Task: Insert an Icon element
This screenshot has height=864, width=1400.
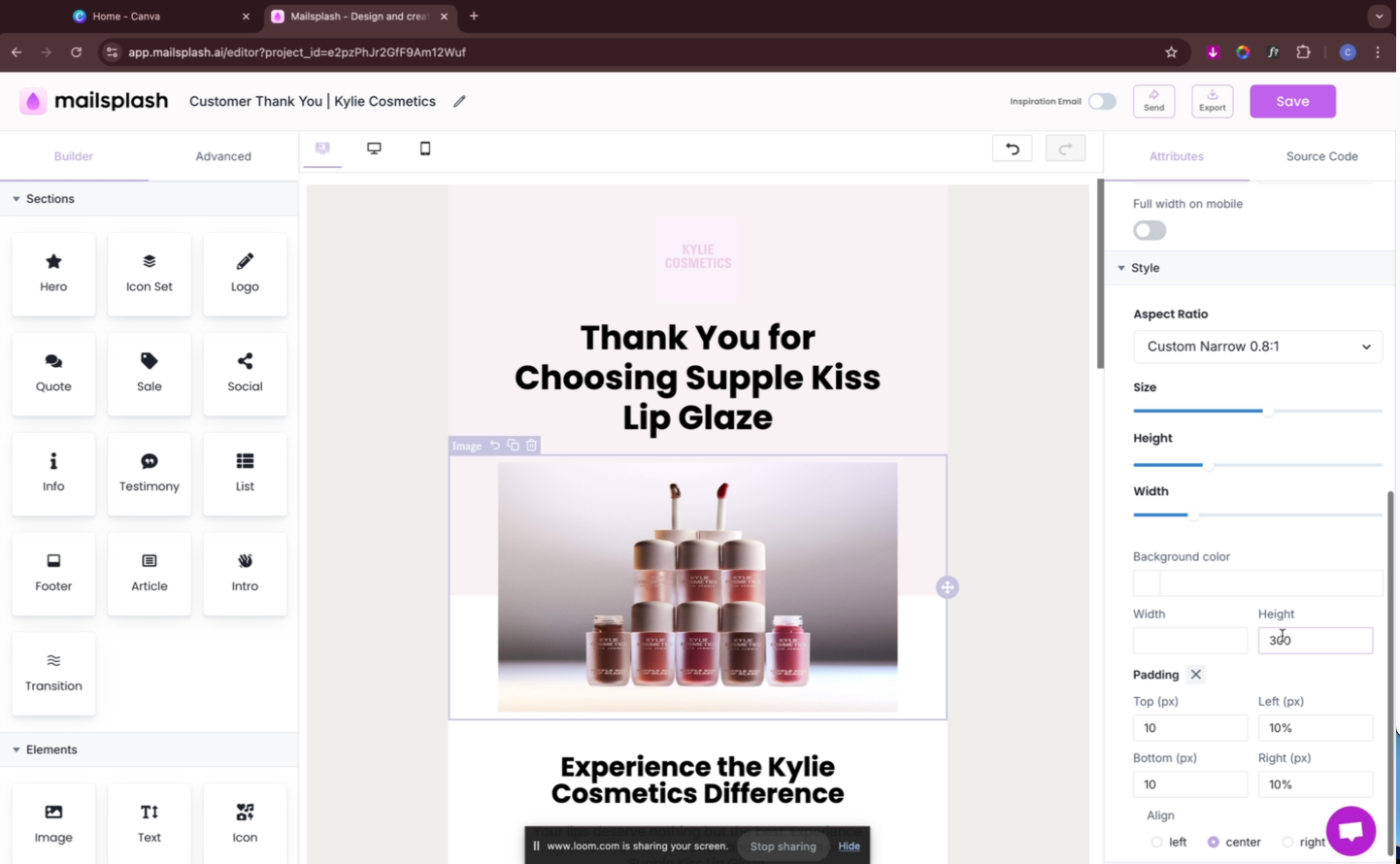Action: pos(244,820)
